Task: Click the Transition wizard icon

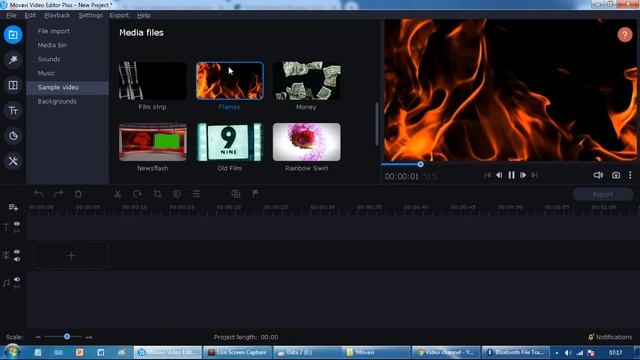Action: 236,194
